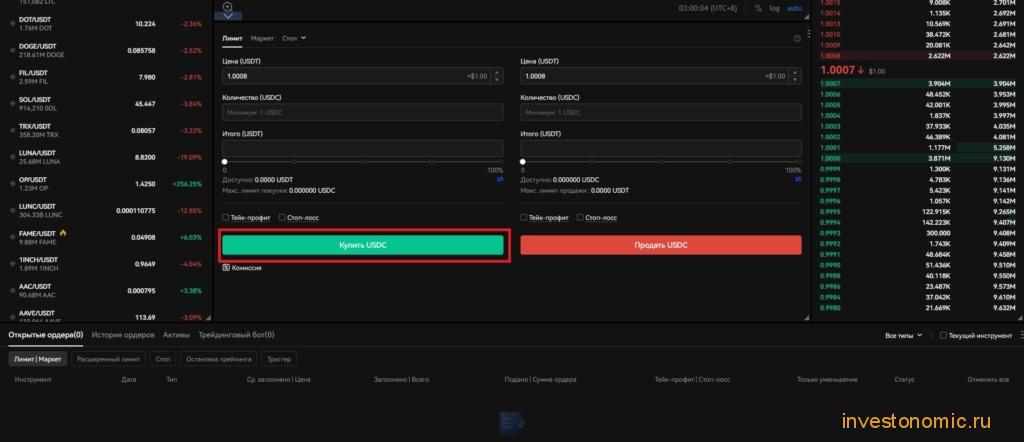Click the 0.9993 bid price row
Image resolution: width=1024 pixels, height=442 pixels.
(x=918, y=233)
